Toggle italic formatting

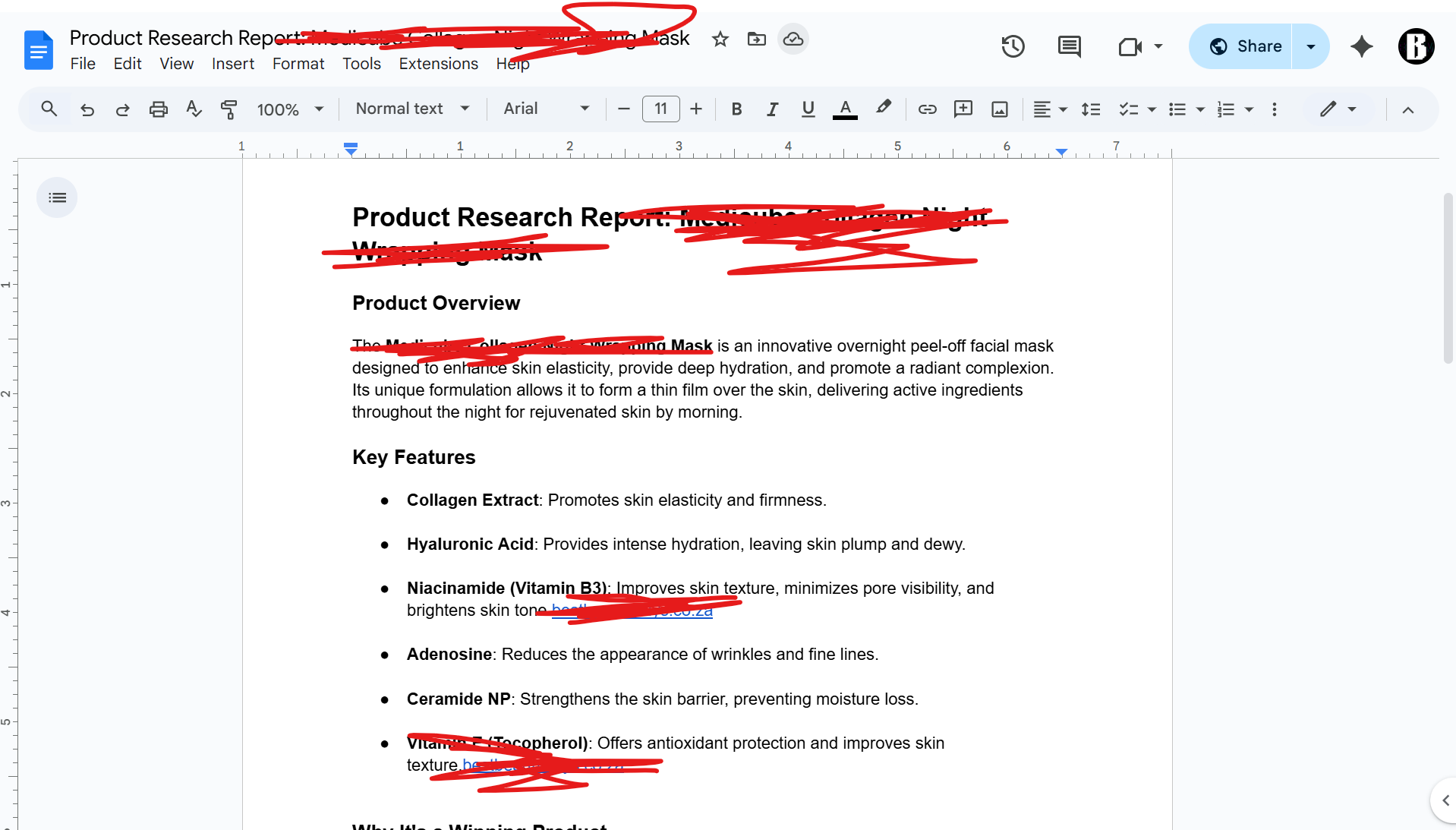coord(772,109)
